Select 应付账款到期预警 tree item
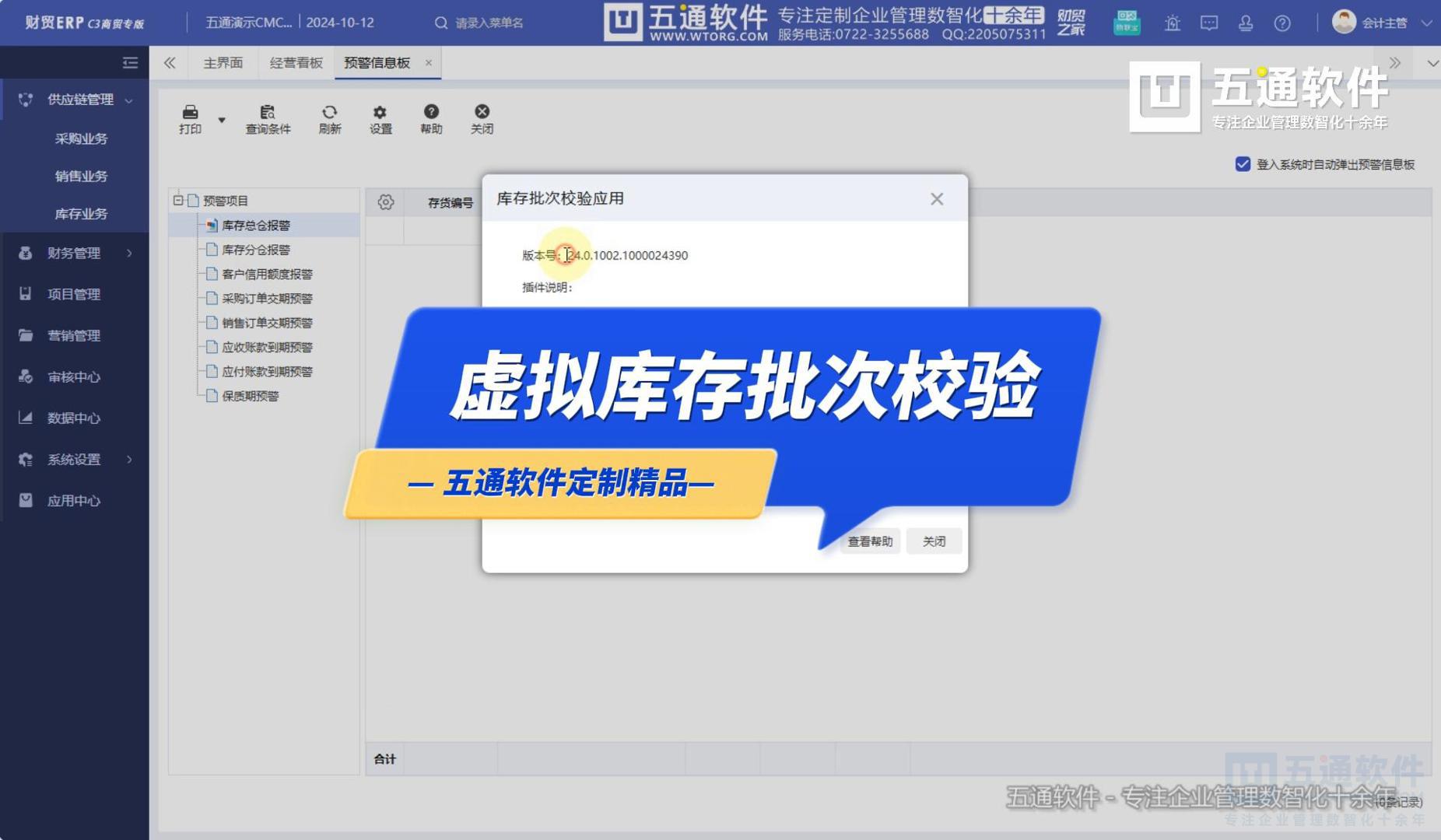Viewport: 1441px width, 840px height. [x=267, y=372]
